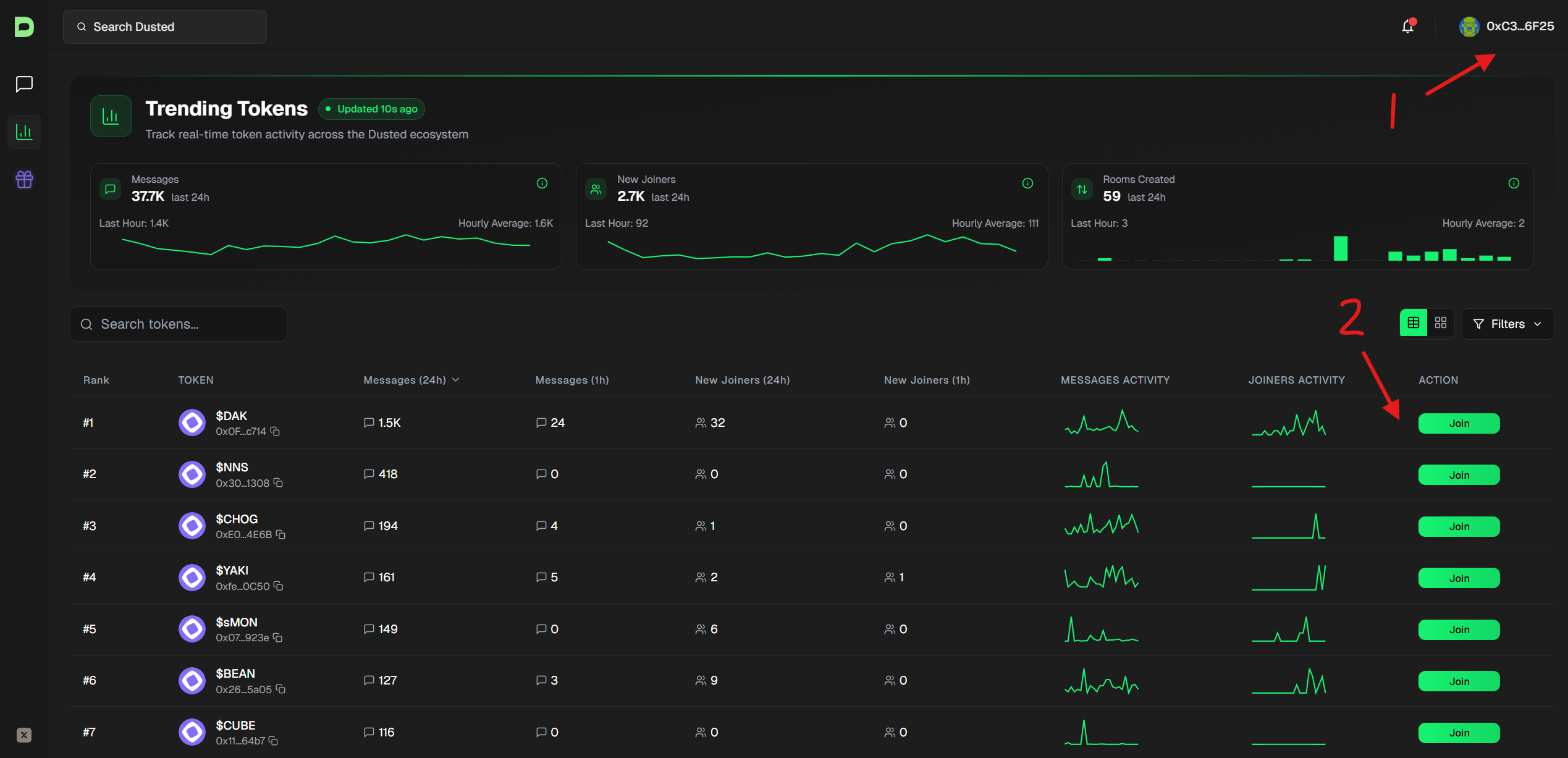Join the $CUBE room
Screen dimensions: 1568x758
pos(1459,733)
